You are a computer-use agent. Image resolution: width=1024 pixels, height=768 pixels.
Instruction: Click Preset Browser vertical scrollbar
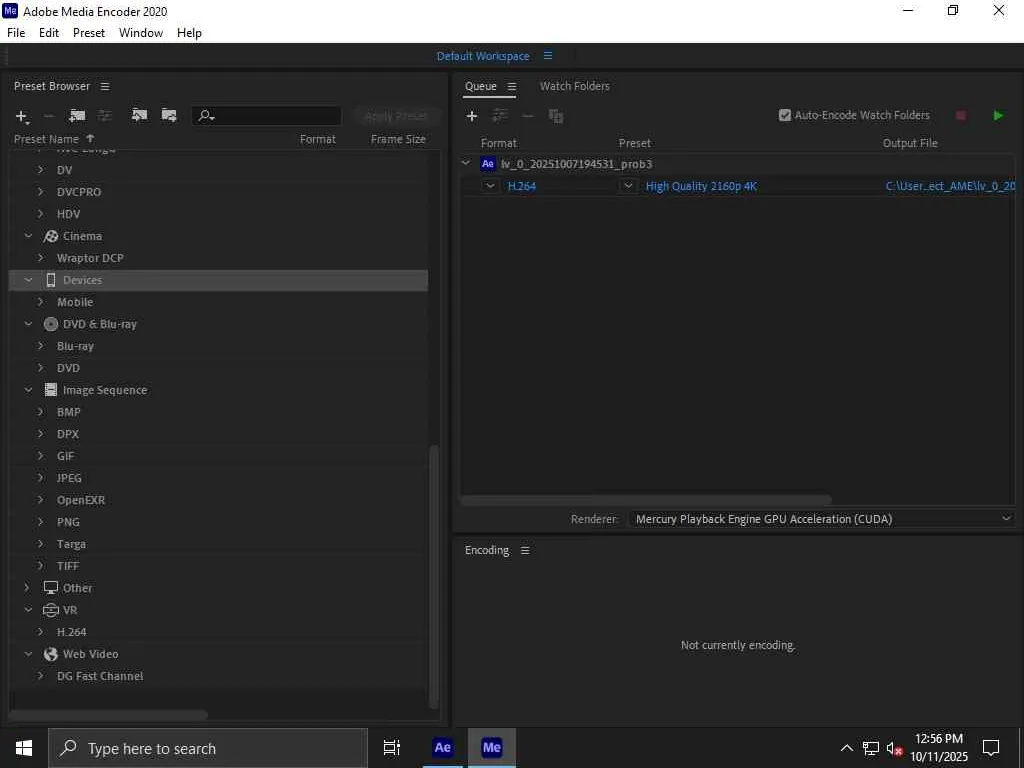tap(434, 575)
